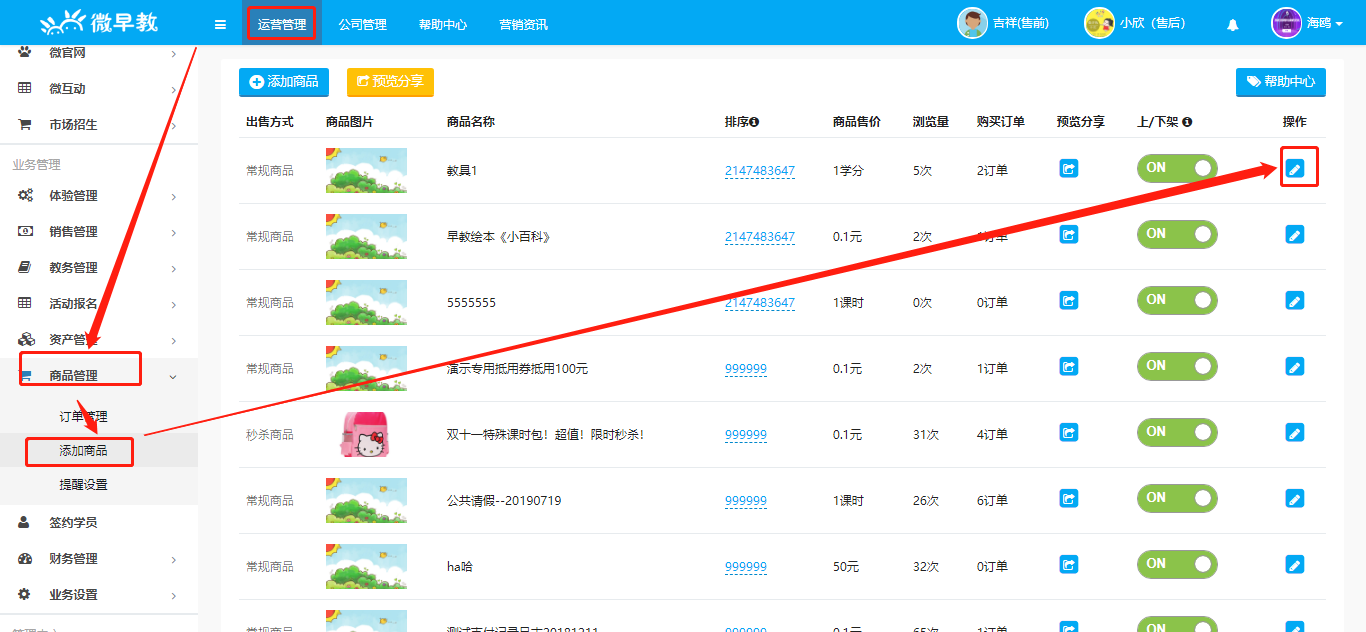The height and width of the screenshot is (632, 1366).
Task: Click 签约学员 person icon
Action: click(x=25, y=523)
